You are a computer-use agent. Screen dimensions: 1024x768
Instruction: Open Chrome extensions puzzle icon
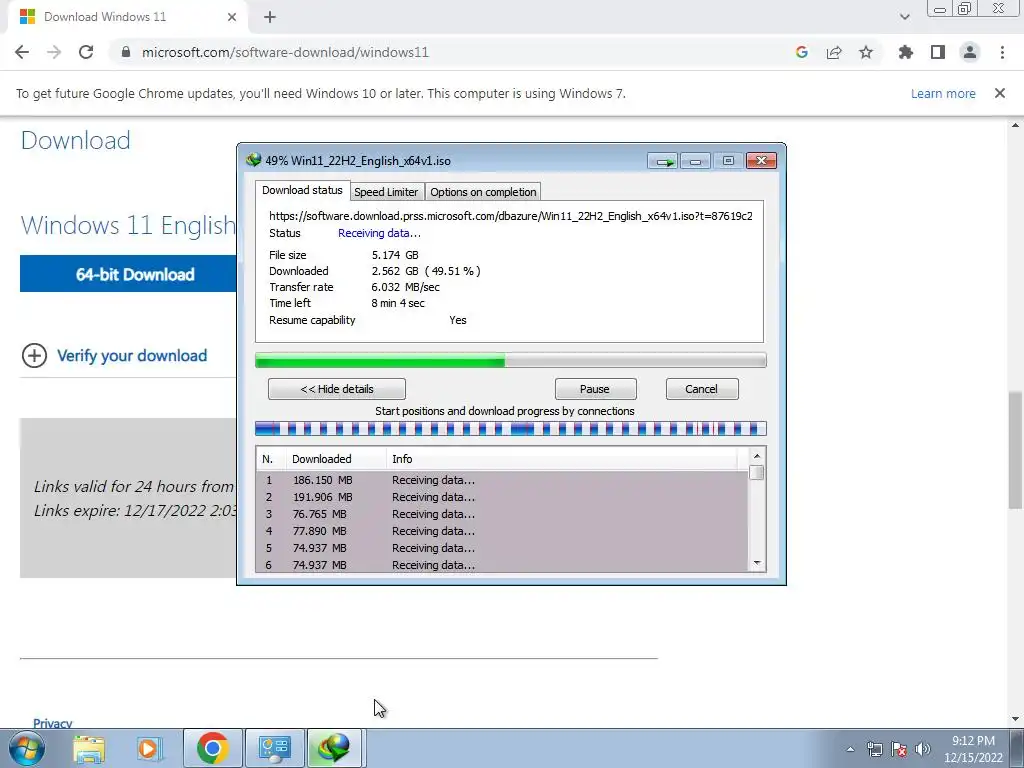906,52
